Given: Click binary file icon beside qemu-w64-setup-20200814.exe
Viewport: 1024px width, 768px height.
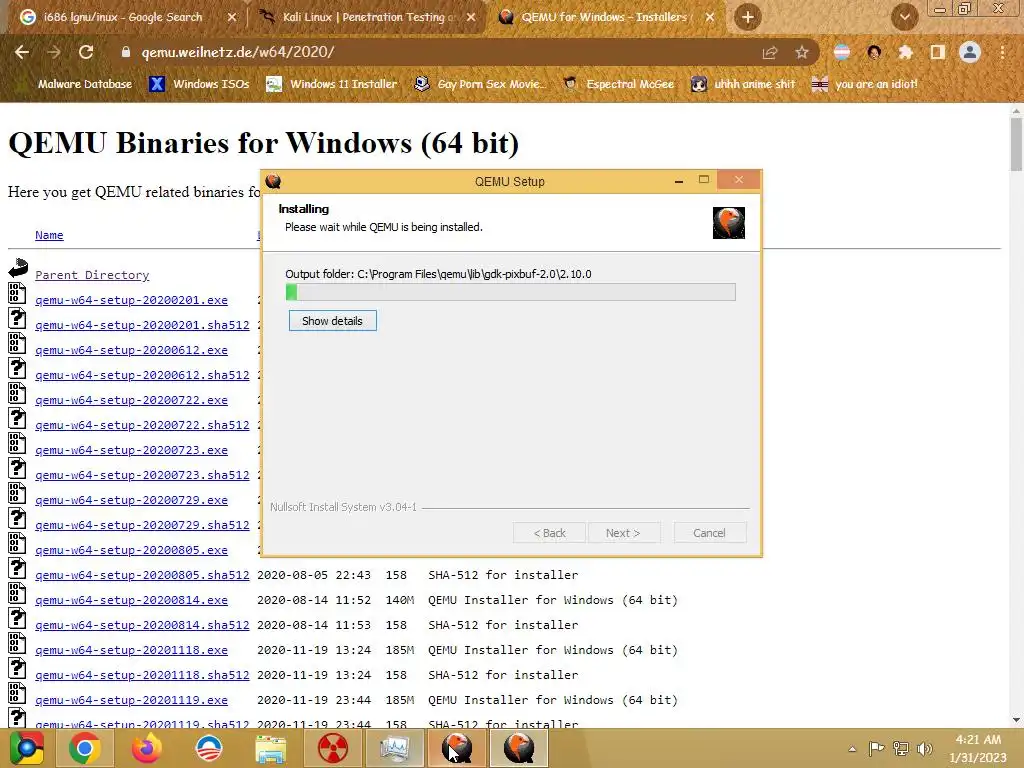Looking at the screenshot, I should (x=17, y=593).
